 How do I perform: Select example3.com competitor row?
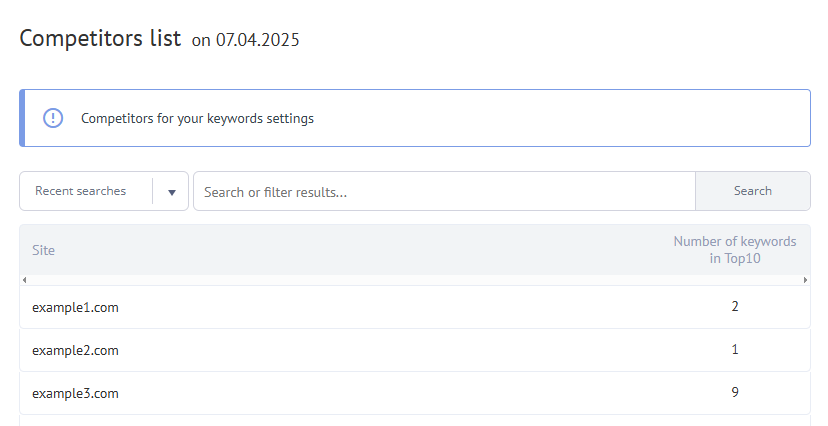[x=76, y=393]
